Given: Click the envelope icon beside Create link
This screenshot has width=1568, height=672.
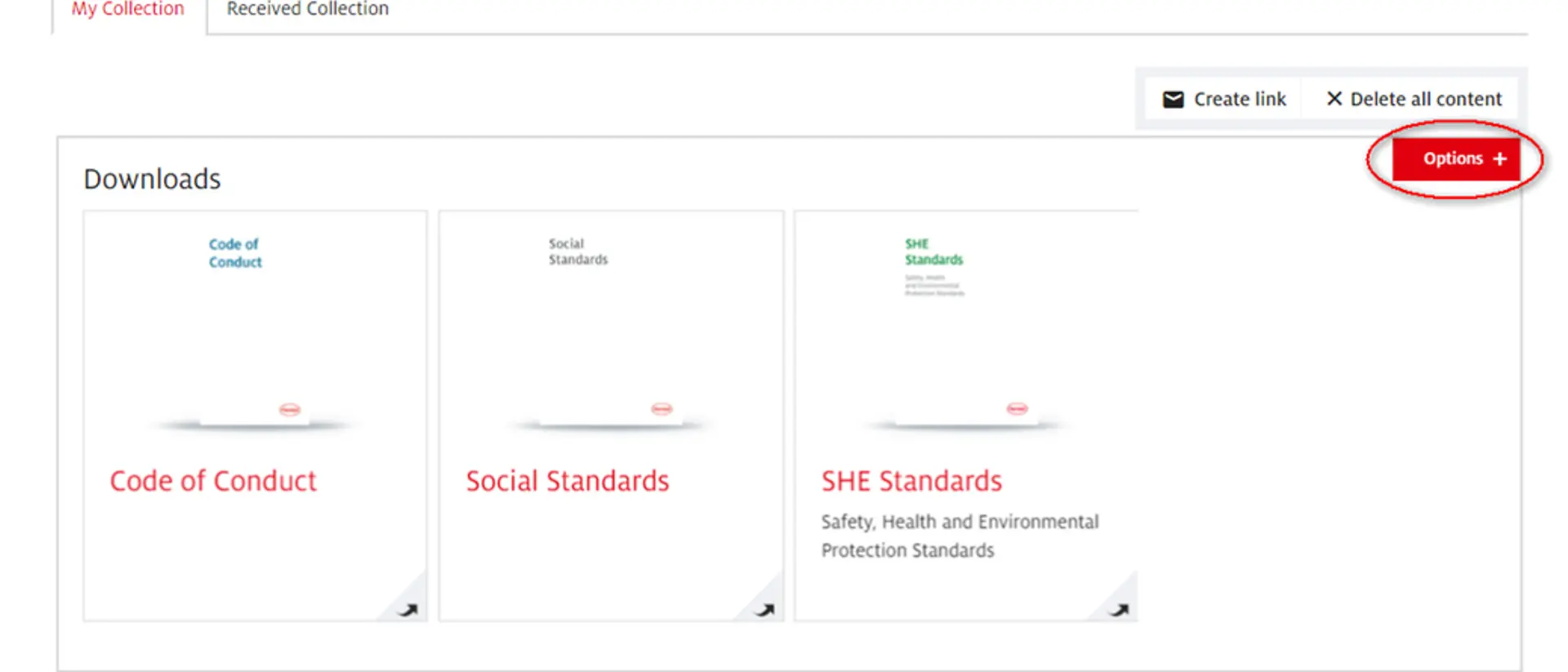Looking at the screenshot, I should (1173, 100).
